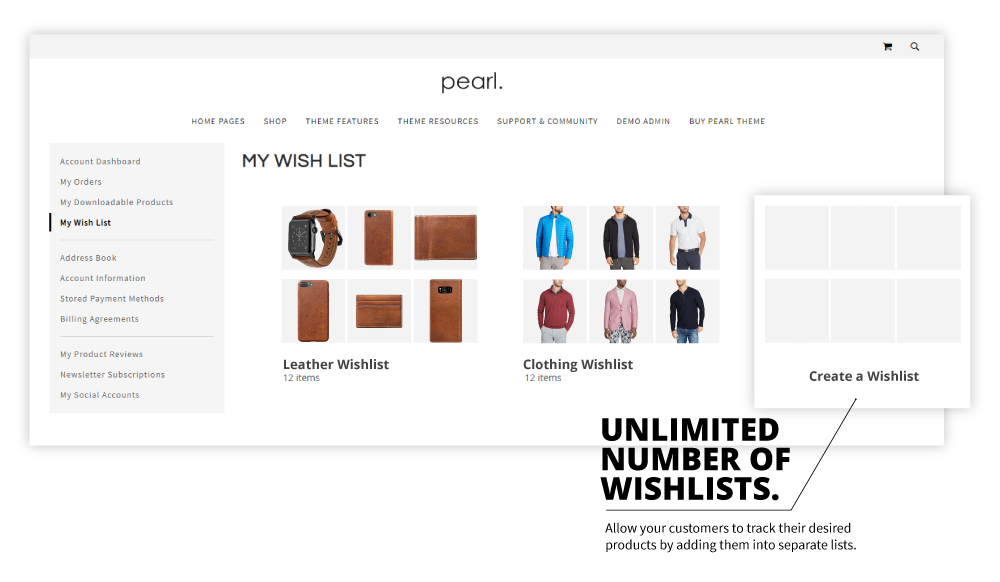Open the shopping cart icon
This screenshot has height=582, width=1000.
coord(887,47)
